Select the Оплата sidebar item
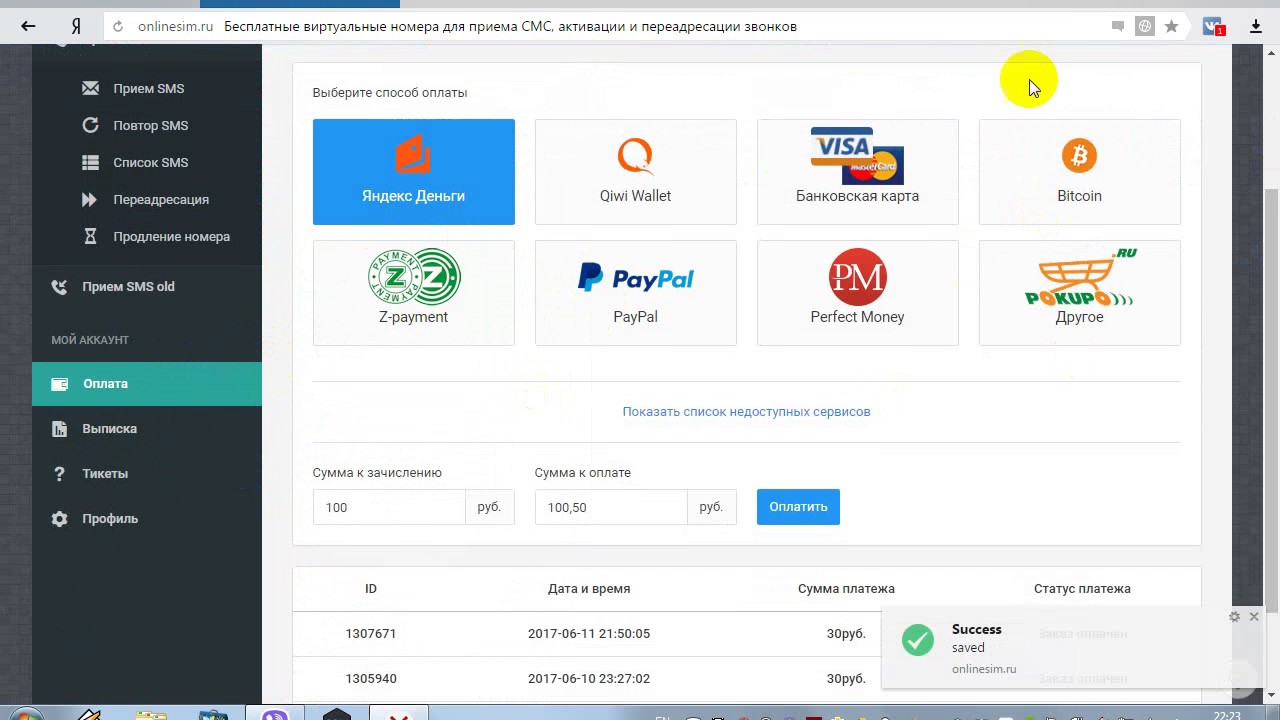1280x720 pixels. 147,384
